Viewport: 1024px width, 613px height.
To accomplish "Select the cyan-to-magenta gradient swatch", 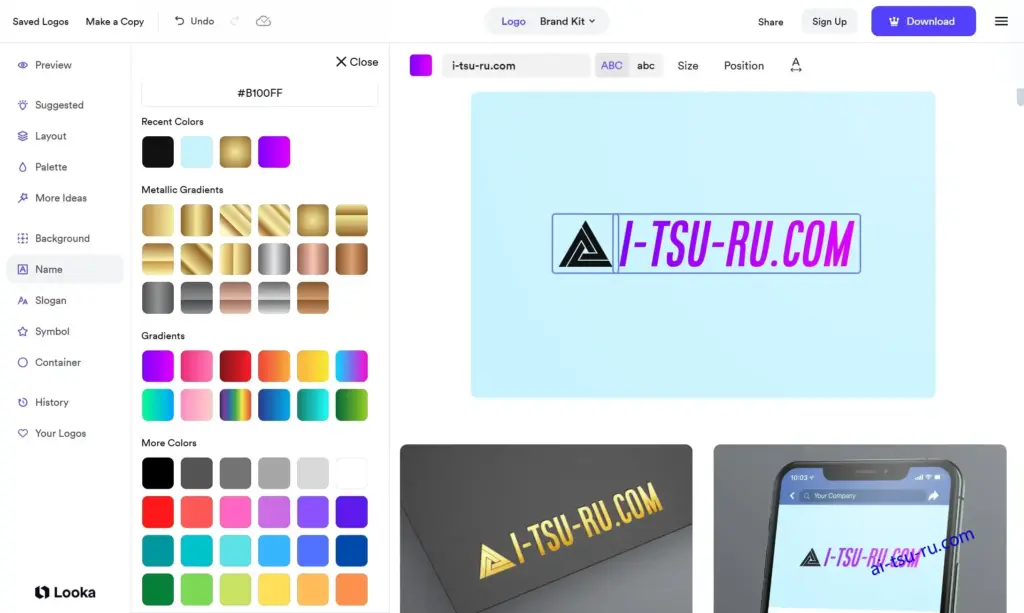I will [351, 366].
